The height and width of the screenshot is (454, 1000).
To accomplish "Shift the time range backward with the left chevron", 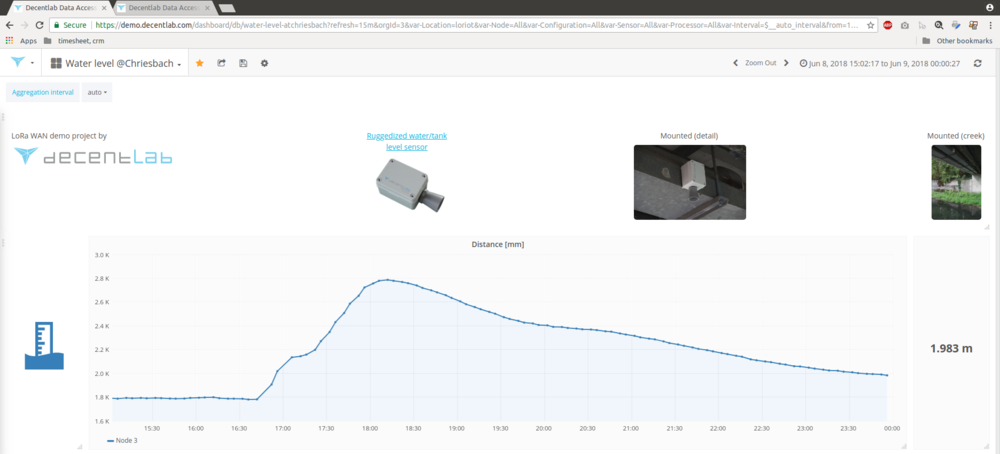I will tap(735, 63).
